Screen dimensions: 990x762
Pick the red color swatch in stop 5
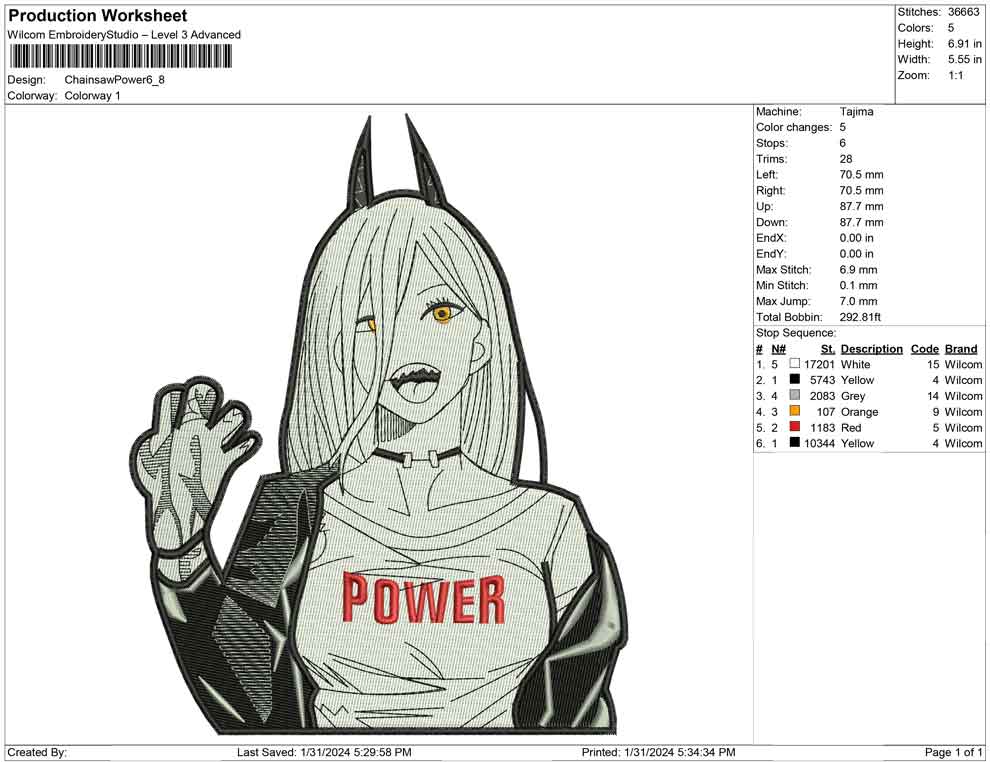(794, 427)
